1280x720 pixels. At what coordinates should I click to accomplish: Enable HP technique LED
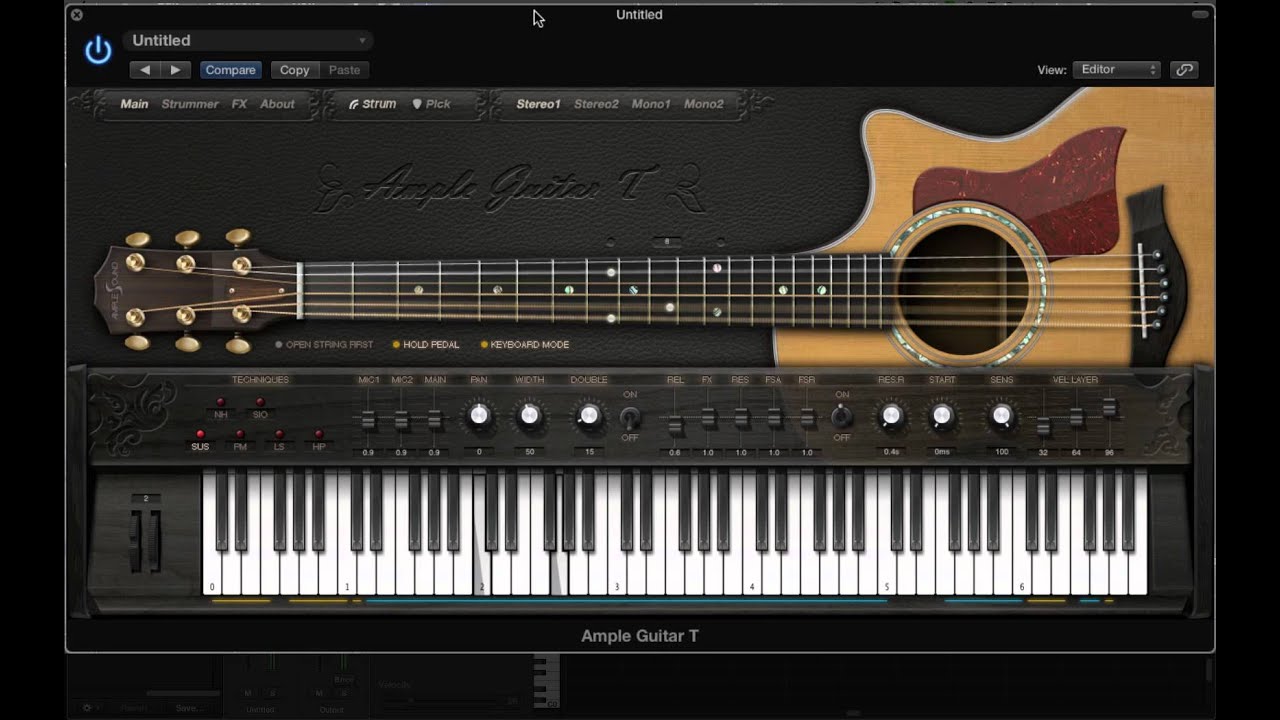(x=319, y=435)
